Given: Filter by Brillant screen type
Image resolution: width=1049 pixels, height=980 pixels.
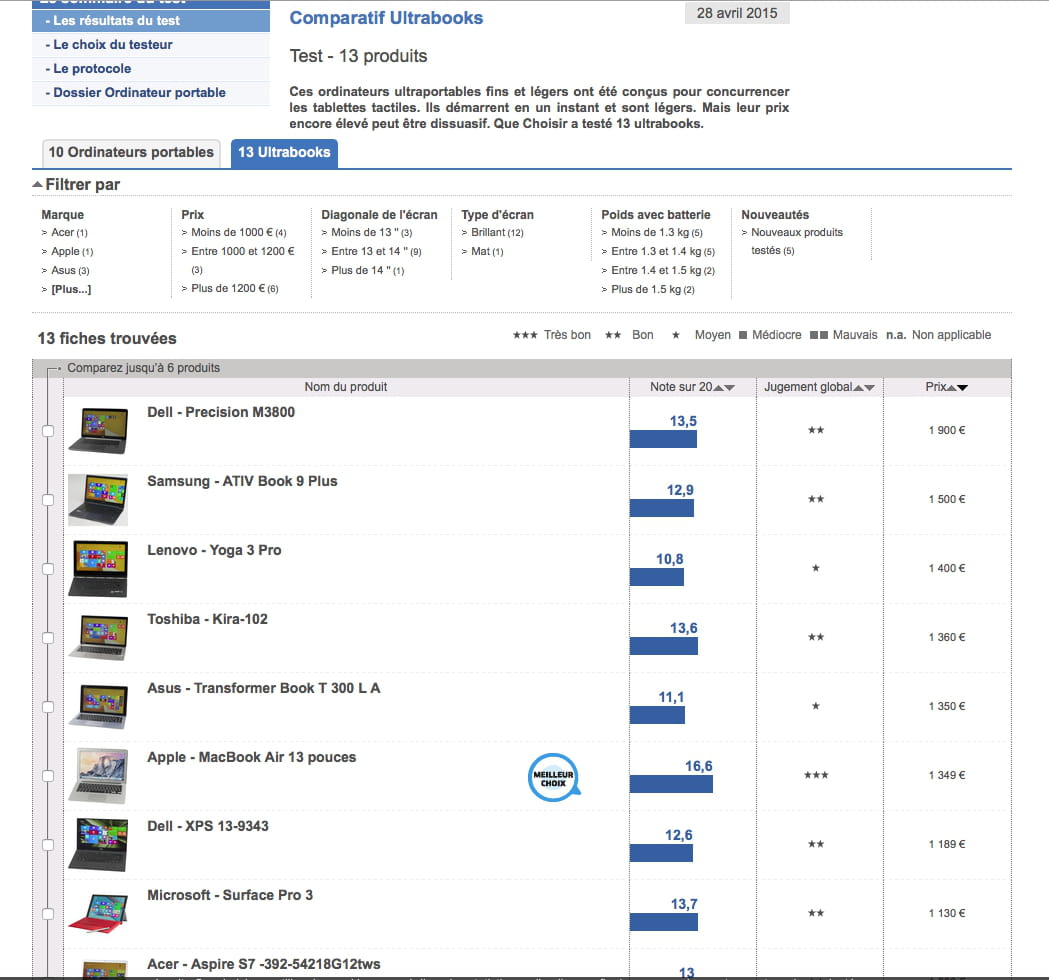Looking at the screenshot, I should (497, 233).
